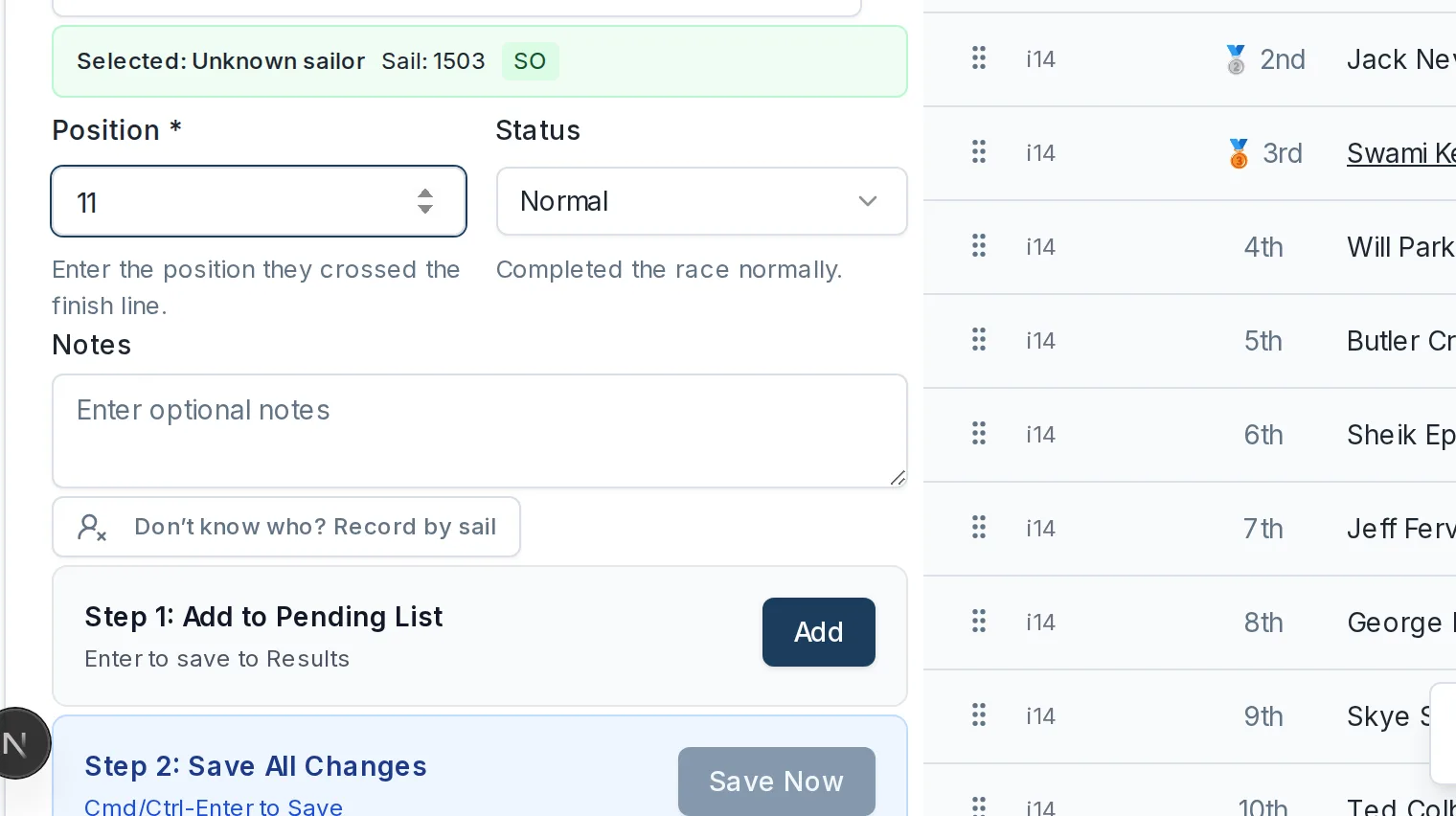Click into the Notes text area
This screenshot has height=816, width=1456.
point(479,431)
